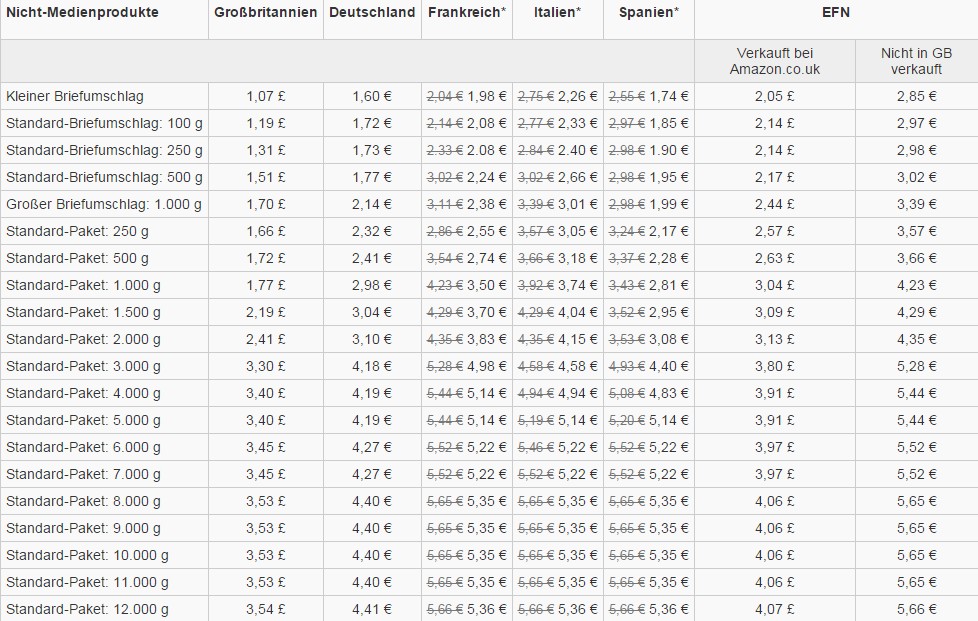Click the 2,85 € Nicht in GB value

pos(917,97)
